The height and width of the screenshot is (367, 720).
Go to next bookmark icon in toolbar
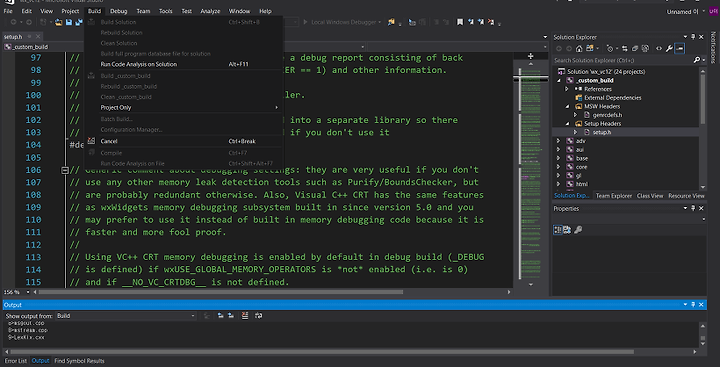pos(481,22)
